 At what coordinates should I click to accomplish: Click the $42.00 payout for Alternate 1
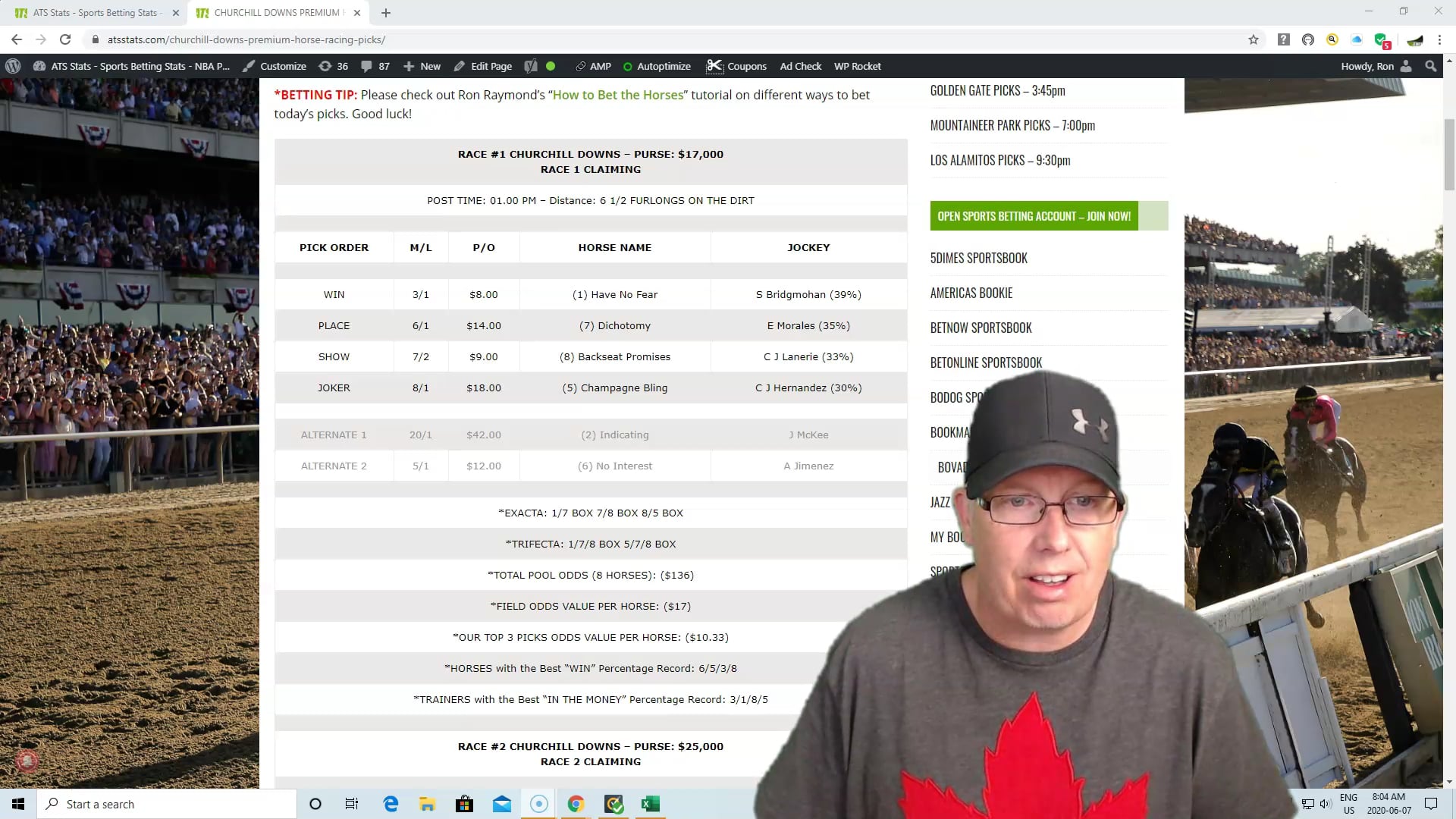[484, 435]
